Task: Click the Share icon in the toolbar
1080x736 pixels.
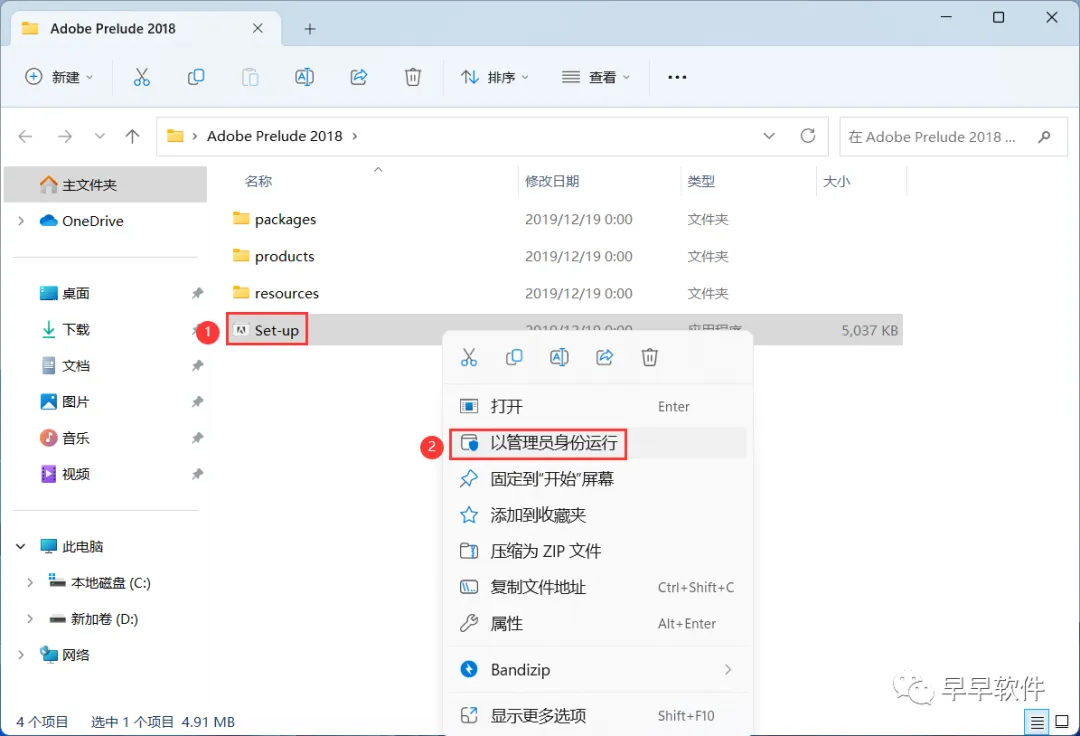Action: tap(359, 77)
